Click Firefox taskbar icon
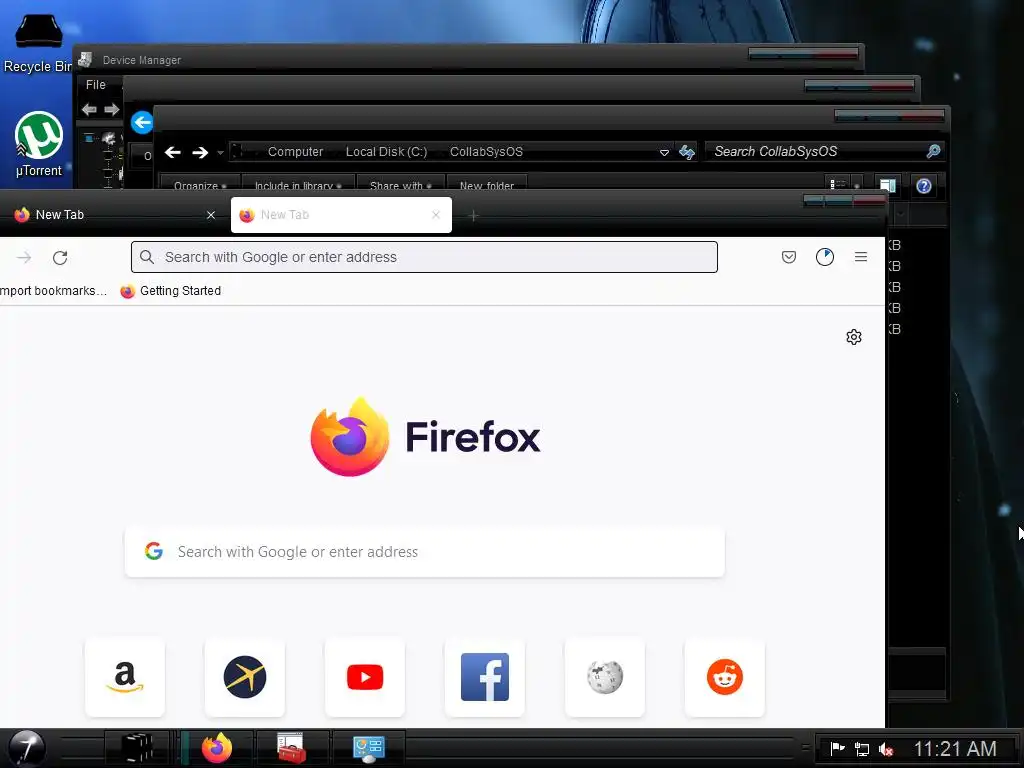Image resolution: width=1024 pixels, height=768 pixels. pyautogui.click(x=217, y=748)
